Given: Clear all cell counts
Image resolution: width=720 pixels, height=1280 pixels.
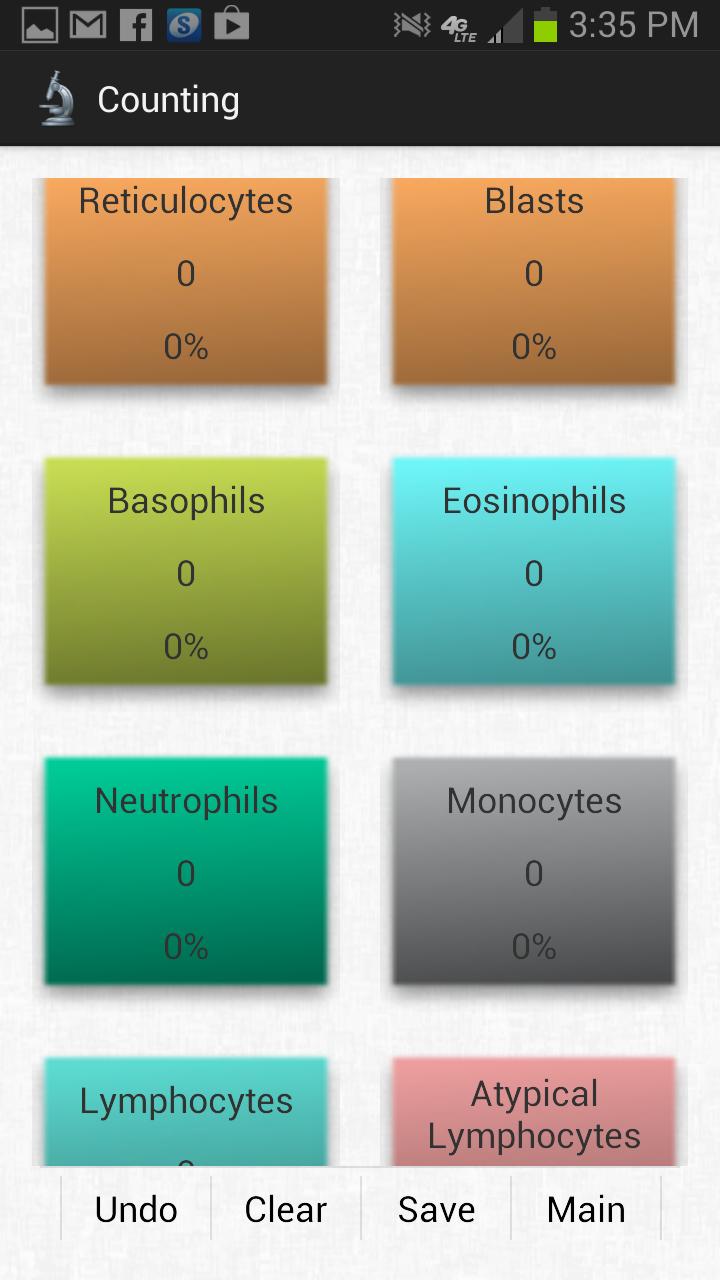Looking at the screenshot, I should click(286, 1209).
